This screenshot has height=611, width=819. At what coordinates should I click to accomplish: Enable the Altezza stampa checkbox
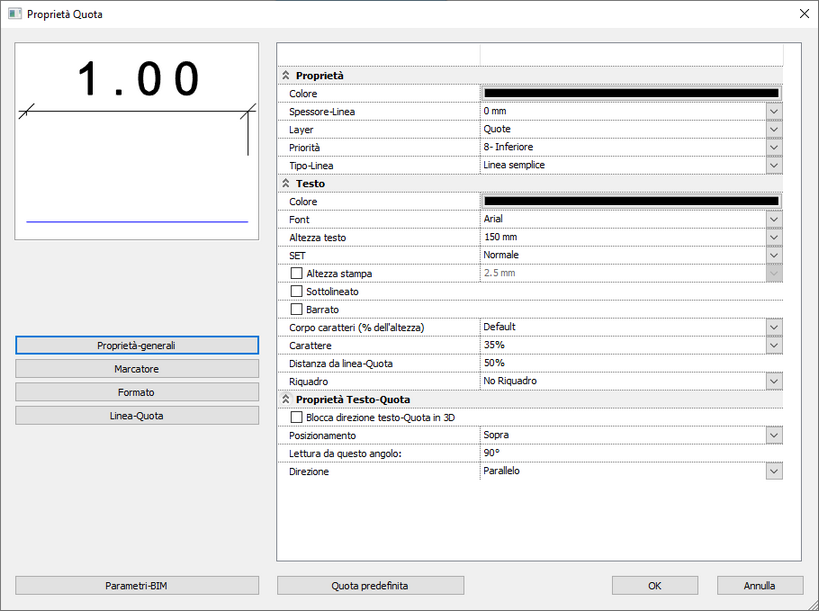[296, 273]
